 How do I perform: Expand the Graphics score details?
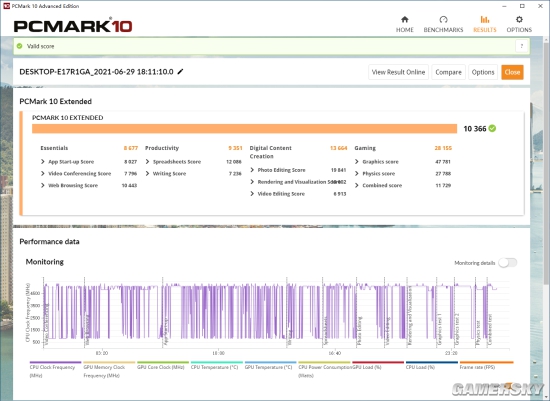pyautogui.click(x=403, y=162)
